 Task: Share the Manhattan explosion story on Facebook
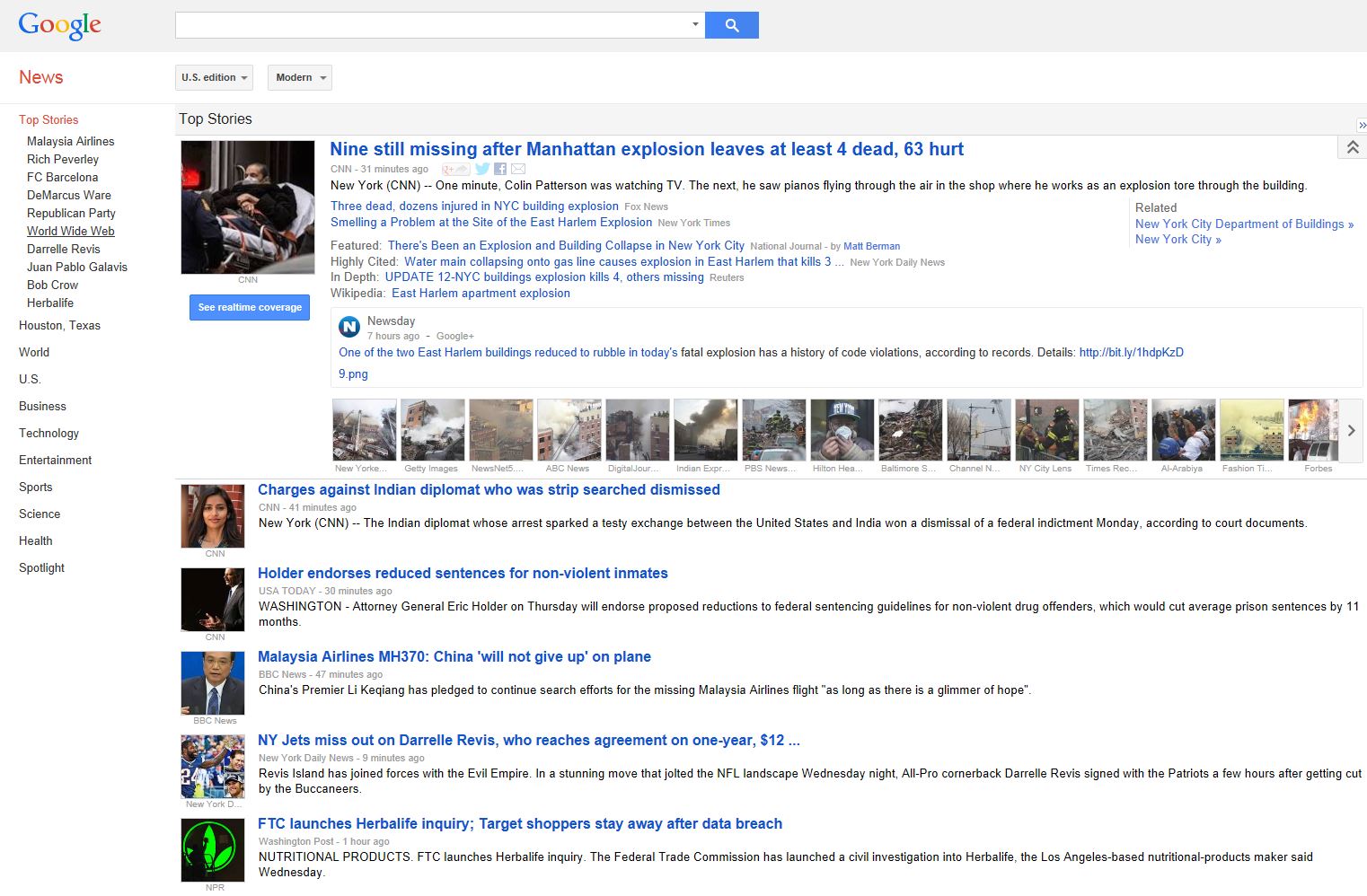click(500, 169)
